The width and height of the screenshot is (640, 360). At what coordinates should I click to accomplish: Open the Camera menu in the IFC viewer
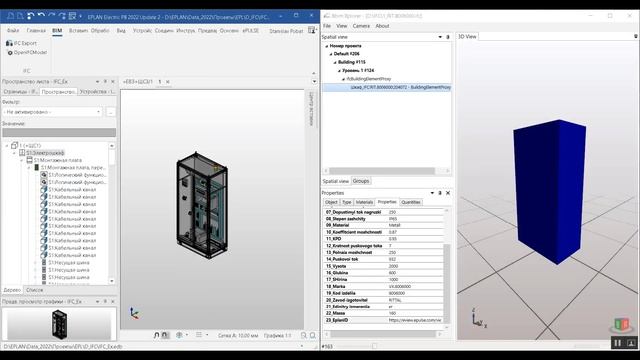(361, 26)
